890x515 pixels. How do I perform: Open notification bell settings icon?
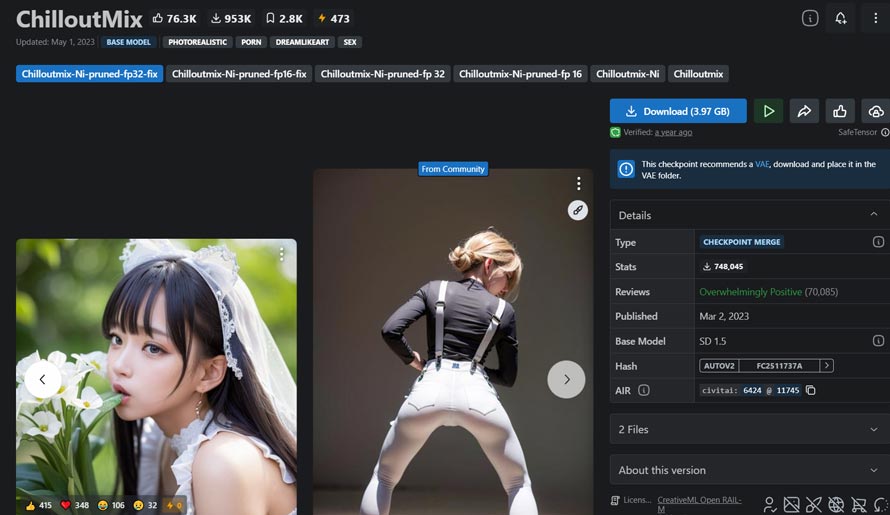click(840, 18)
